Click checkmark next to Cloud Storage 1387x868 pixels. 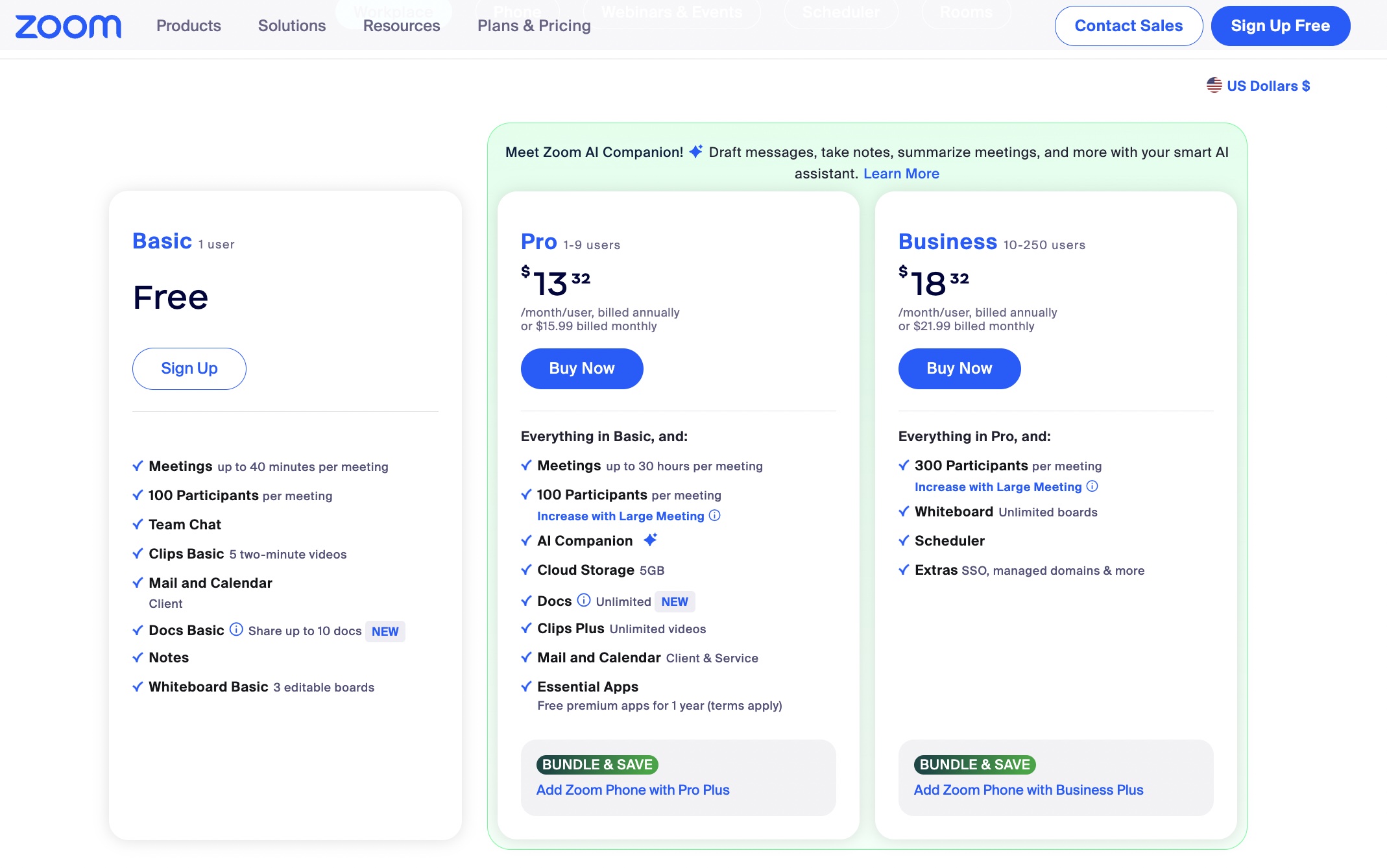point(526,570)
